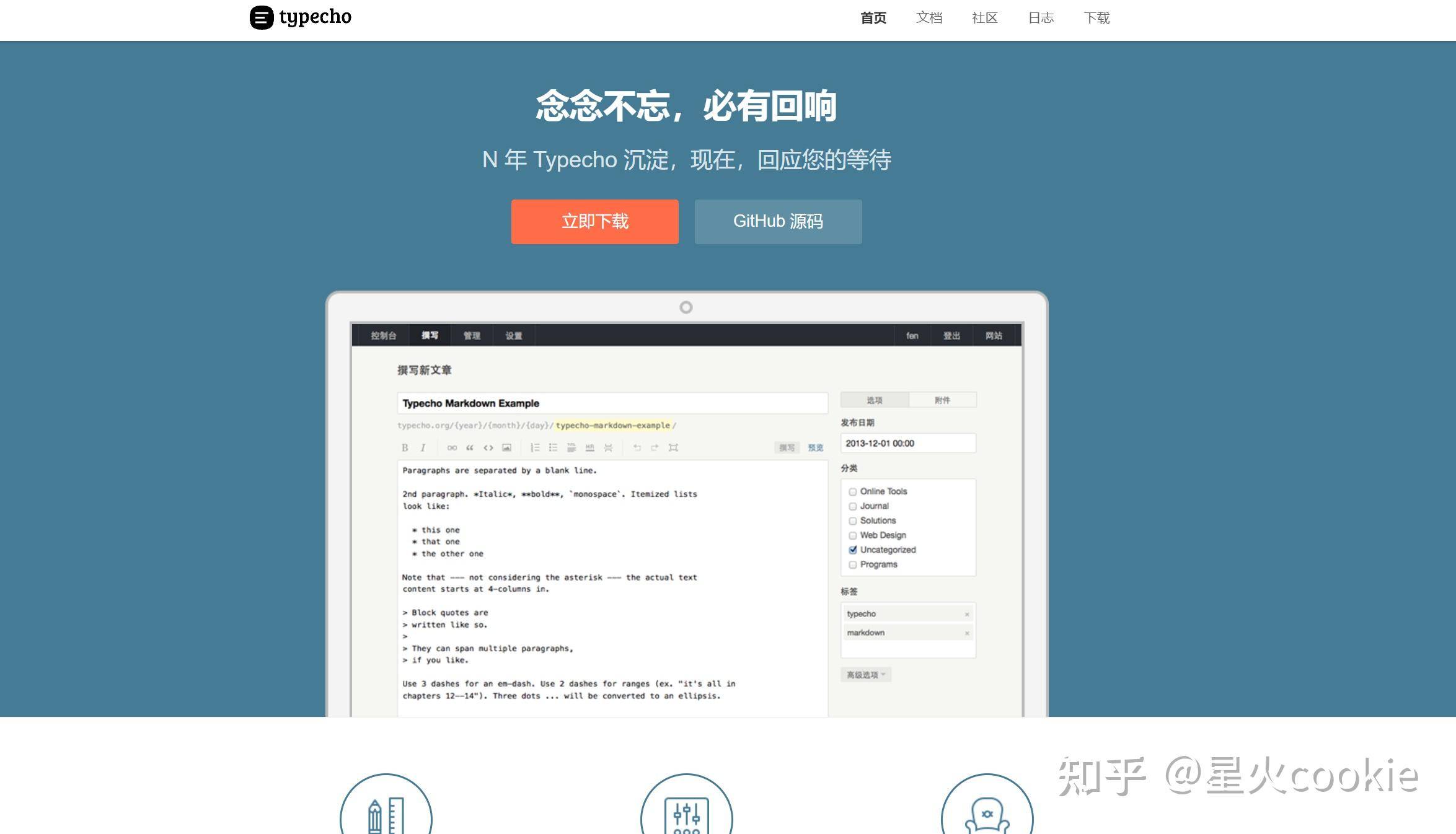Remove the markdown tag
Image resolution: width=1456 pixels, height=834 pixels.
click(x=966, y=633)
